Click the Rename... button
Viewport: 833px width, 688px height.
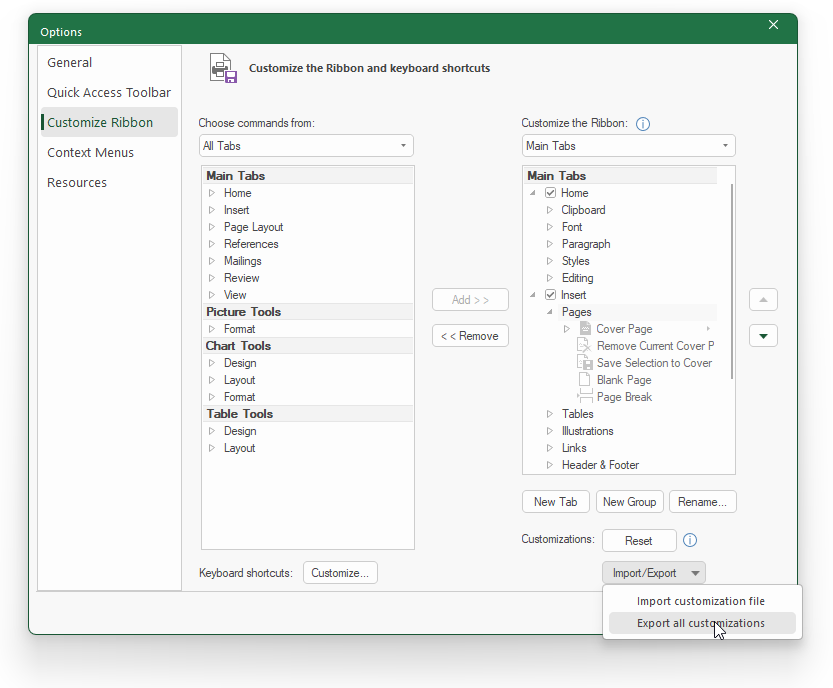point(703,502)
